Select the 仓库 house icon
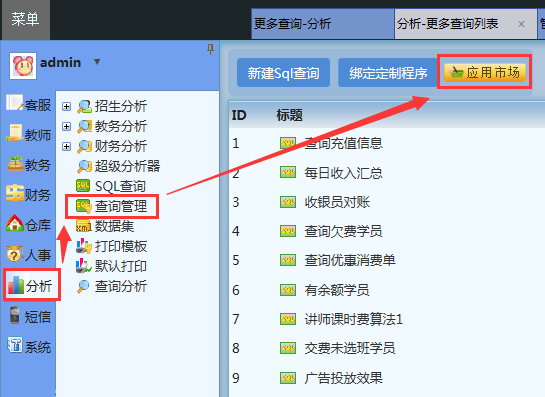545x397 pixels. click(14, 224)
